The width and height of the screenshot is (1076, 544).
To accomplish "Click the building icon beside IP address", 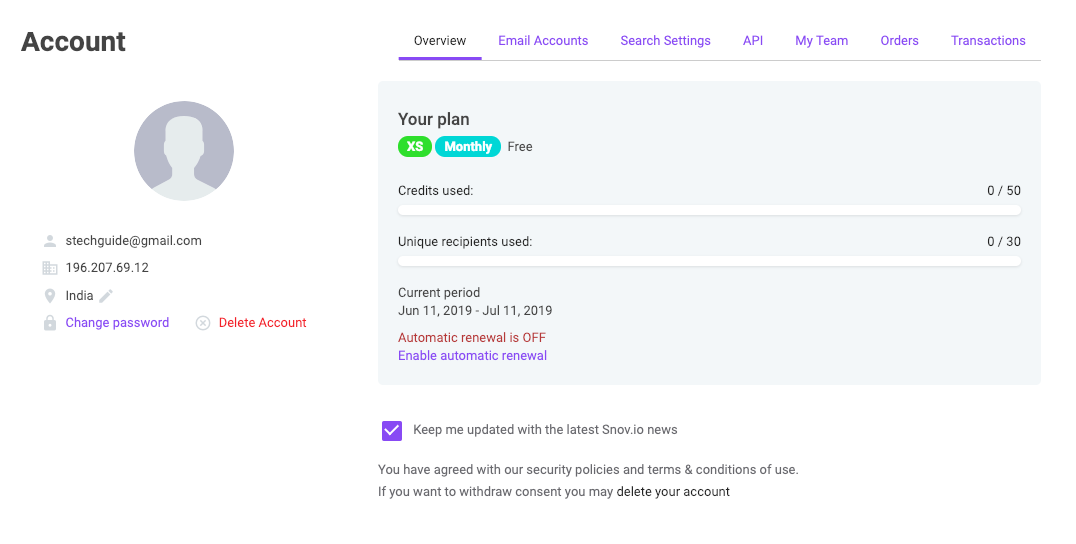I will pyautogui.click(x=50, y=268).
